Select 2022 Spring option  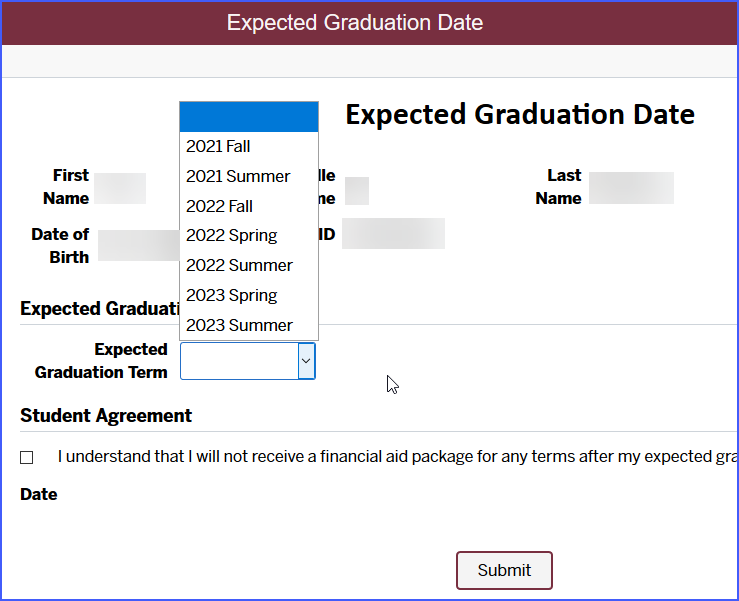pyautogui.click(x=249, y=236)
